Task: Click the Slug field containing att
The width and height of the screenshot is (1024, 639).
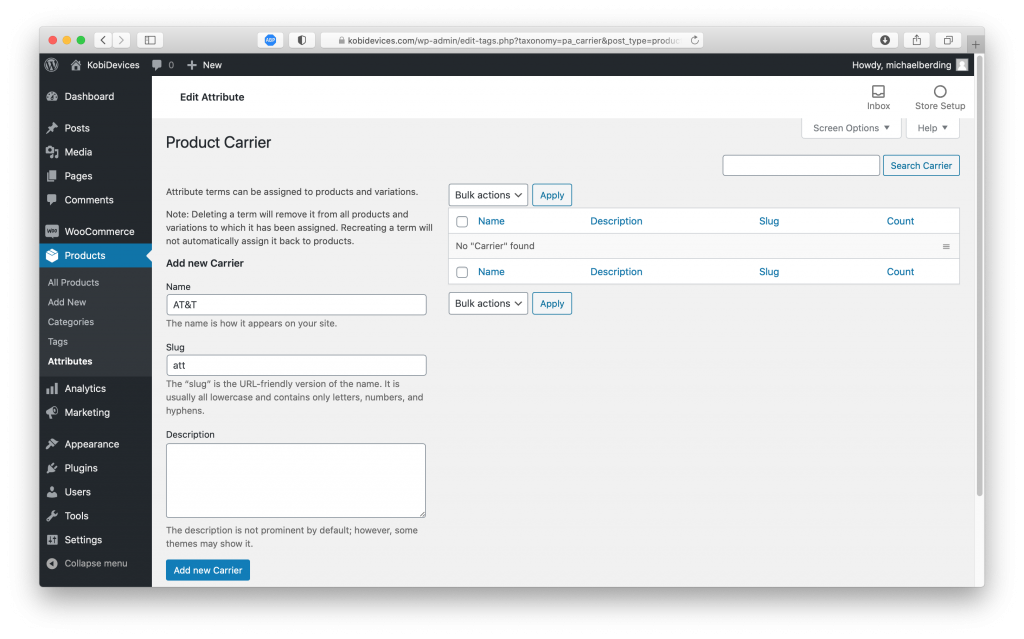Action: pyautogui.click(x=296, y=365)
